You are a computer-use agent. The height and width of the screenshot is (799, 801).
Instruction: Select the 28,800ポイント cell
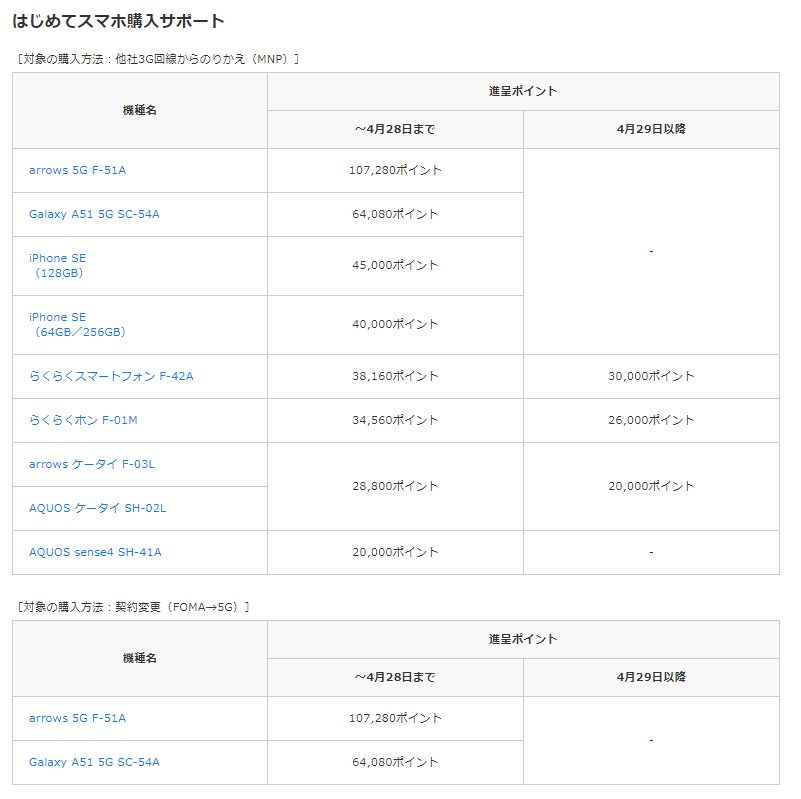395,486
